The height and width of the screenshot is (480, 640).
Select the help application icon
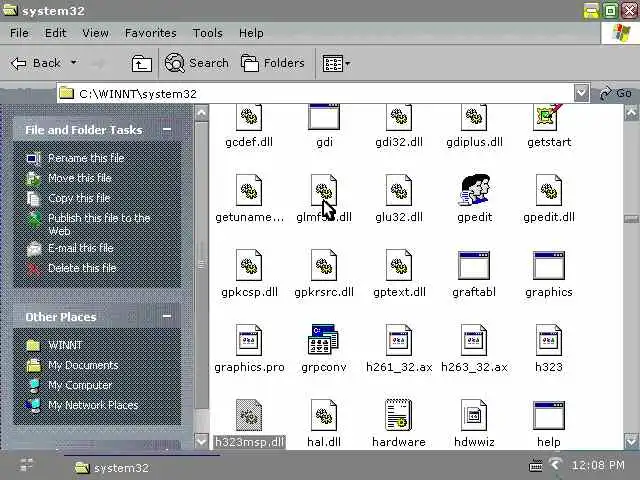tap(549, 416)
